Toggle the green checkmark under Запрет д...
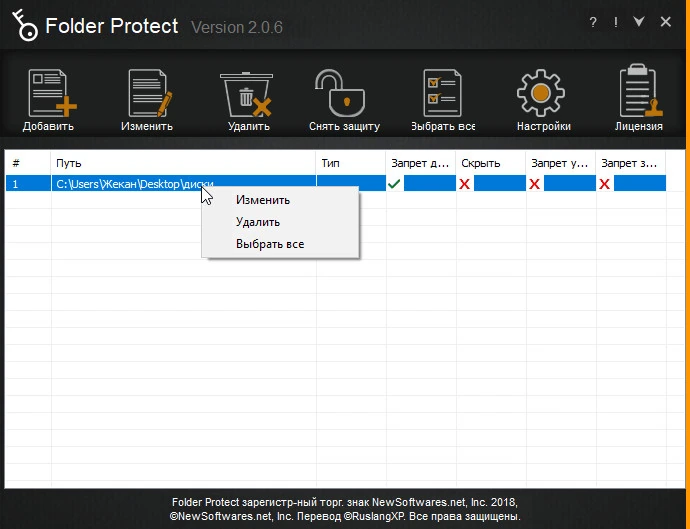Screen dimensions: 690x529 394,184
